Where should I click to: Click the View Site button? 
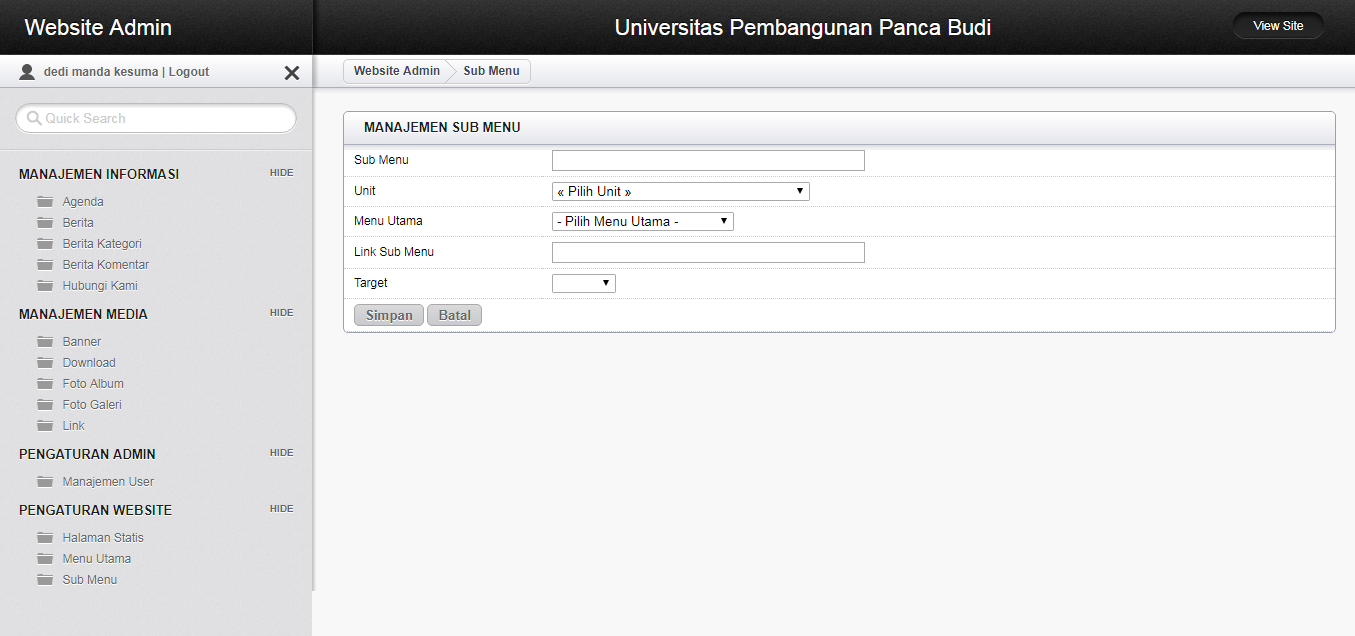click(x=1278, y=26)
